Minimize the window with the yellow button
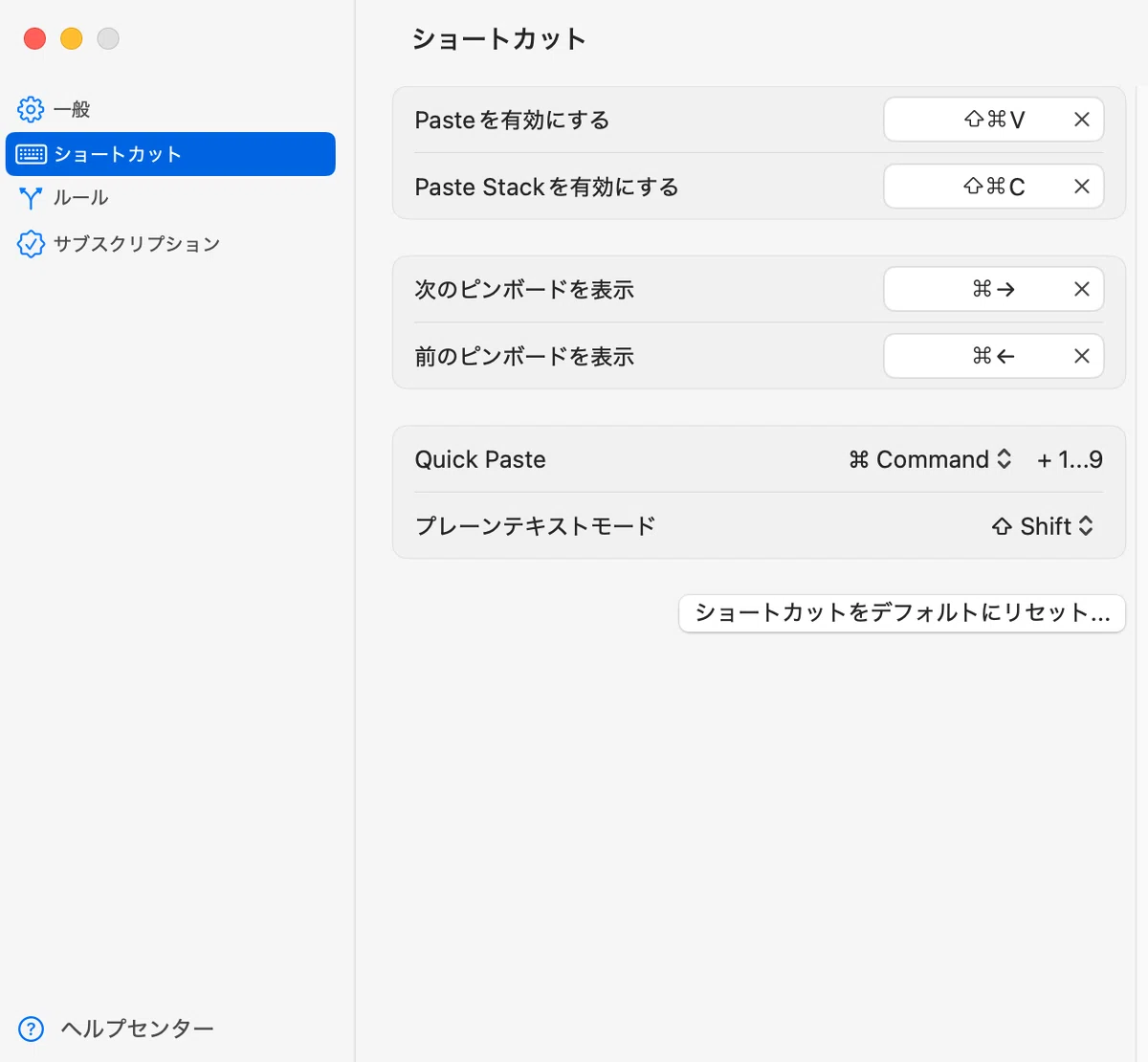Image resolution: width=1148 pixels, height=1062 pixels. 72,38
